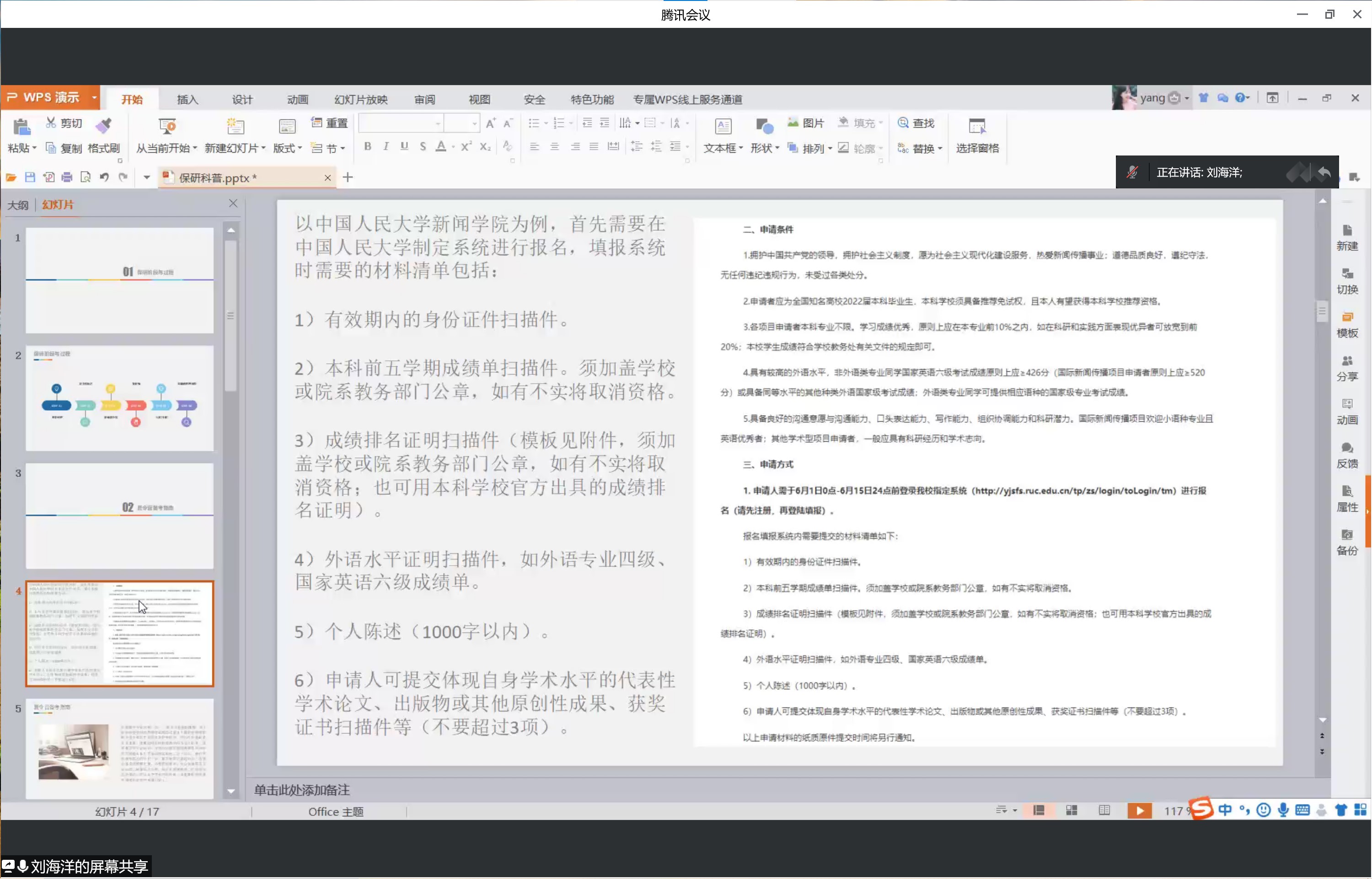Click the save icon in quick toolbar
1372x879 pixels.
30,177
